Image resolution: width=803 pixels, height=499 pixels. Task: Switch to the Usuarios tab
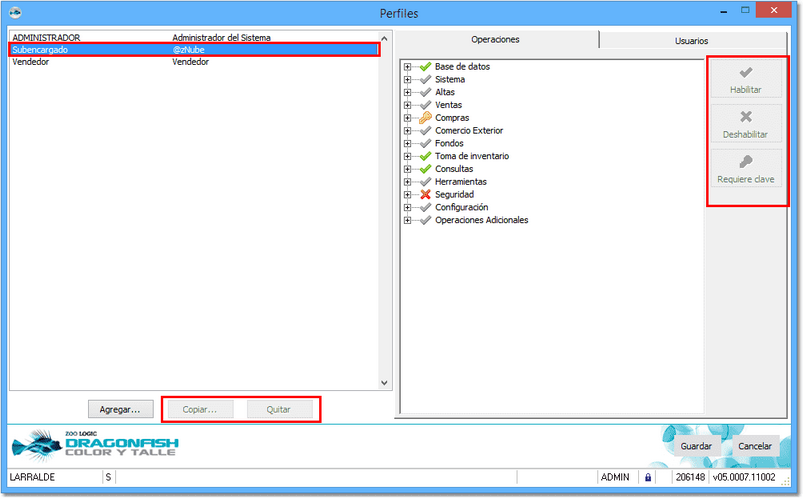tap(691, 41)
